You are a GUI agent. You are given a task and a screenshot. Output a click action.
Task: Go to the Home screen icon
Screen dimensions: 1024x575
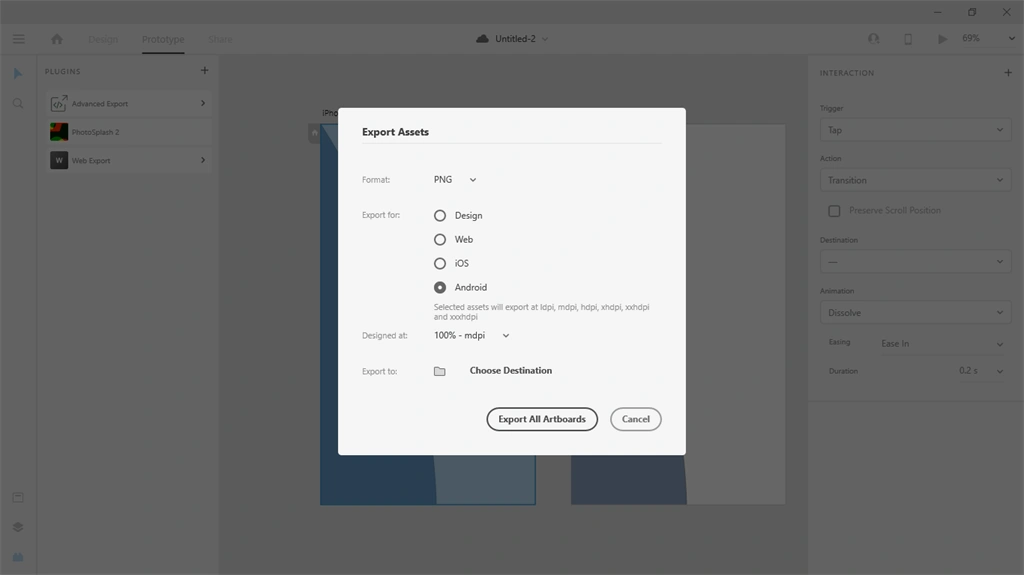[x=57, y=39]
